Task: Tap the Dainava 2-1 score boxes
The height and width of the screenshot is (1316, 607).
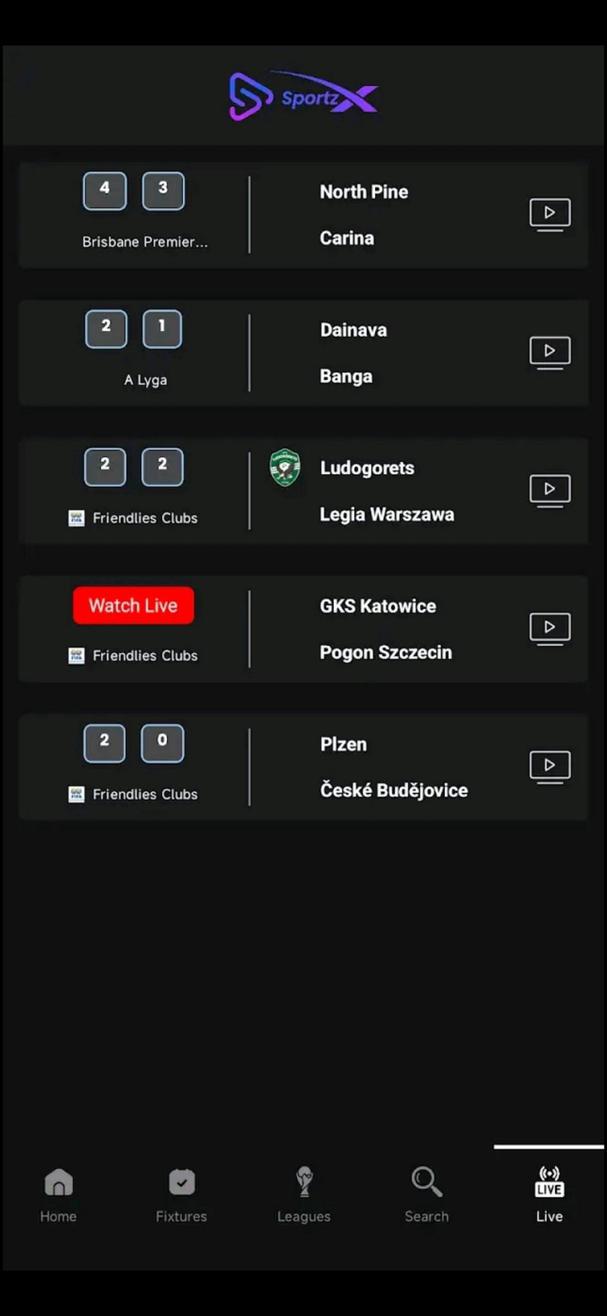Action: pos(134,328)
